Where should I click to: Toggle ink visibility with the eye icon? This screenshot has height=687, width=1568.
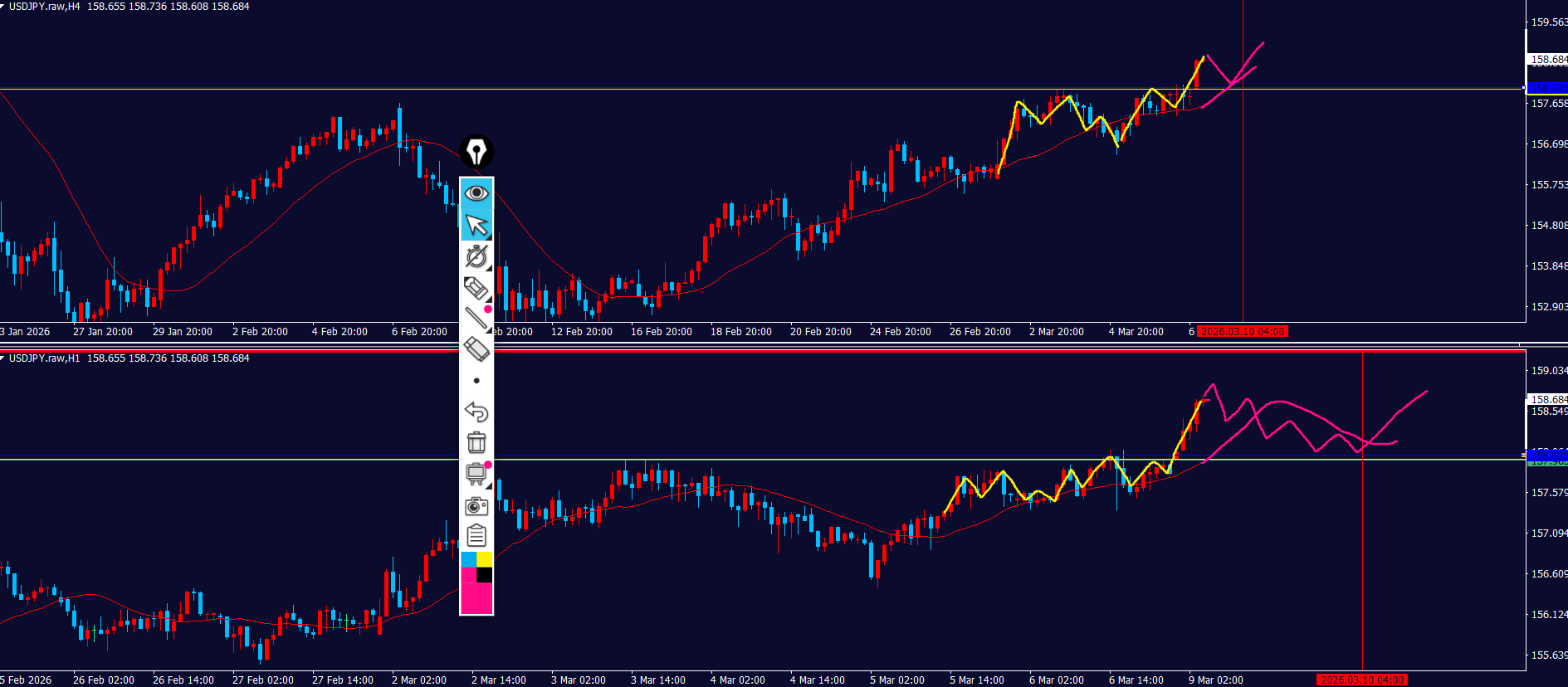[x=476, y=193]
